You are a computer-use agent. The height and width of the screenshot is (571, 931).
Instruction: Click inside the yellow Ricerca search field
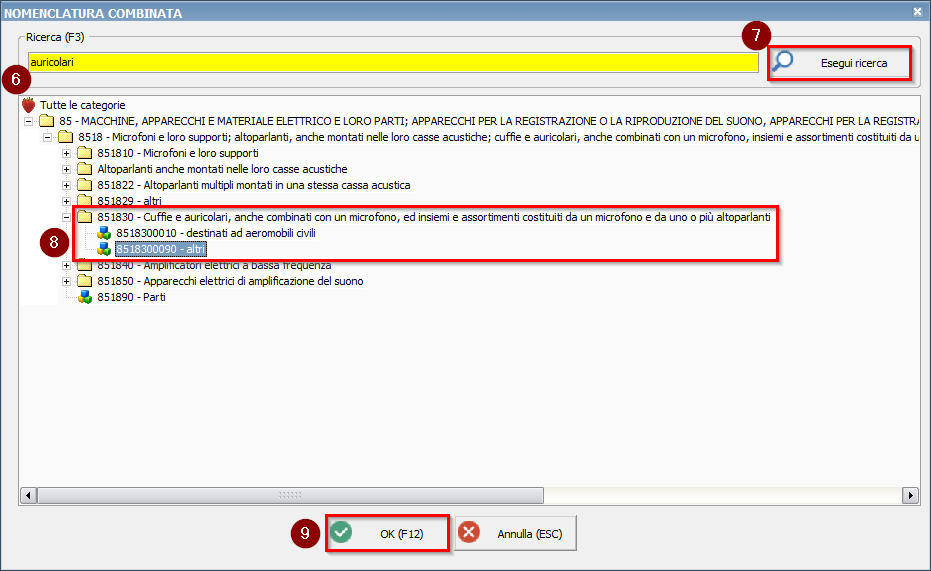click(x=390, y=62)
